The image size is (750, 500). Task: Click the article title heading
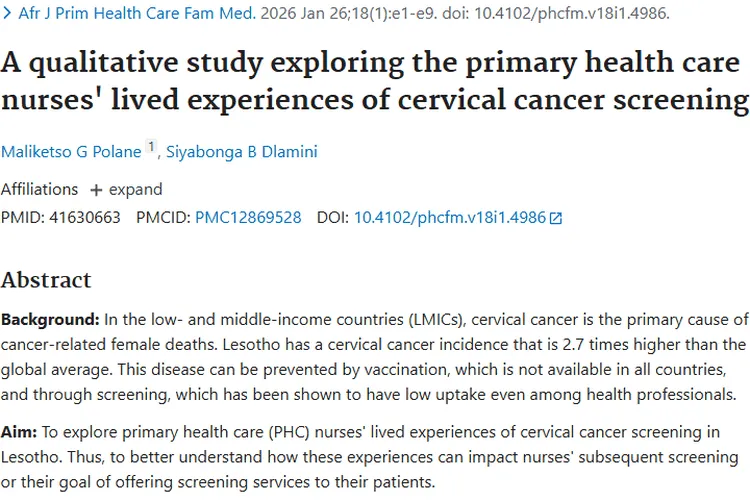[x=375, y=82]
